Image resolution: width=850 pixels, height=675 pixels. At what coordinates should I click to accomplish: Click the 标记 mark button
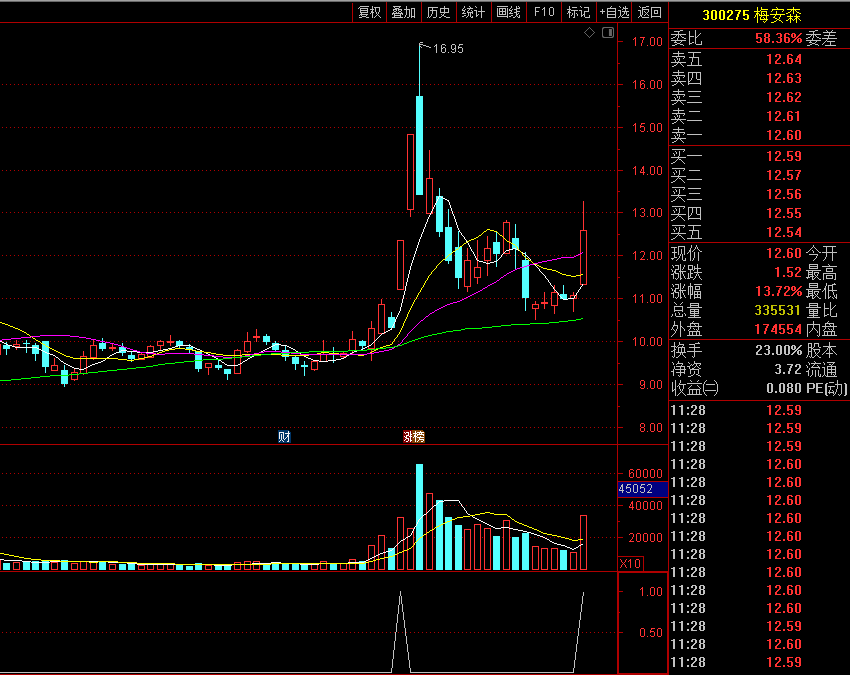point(578,12)
